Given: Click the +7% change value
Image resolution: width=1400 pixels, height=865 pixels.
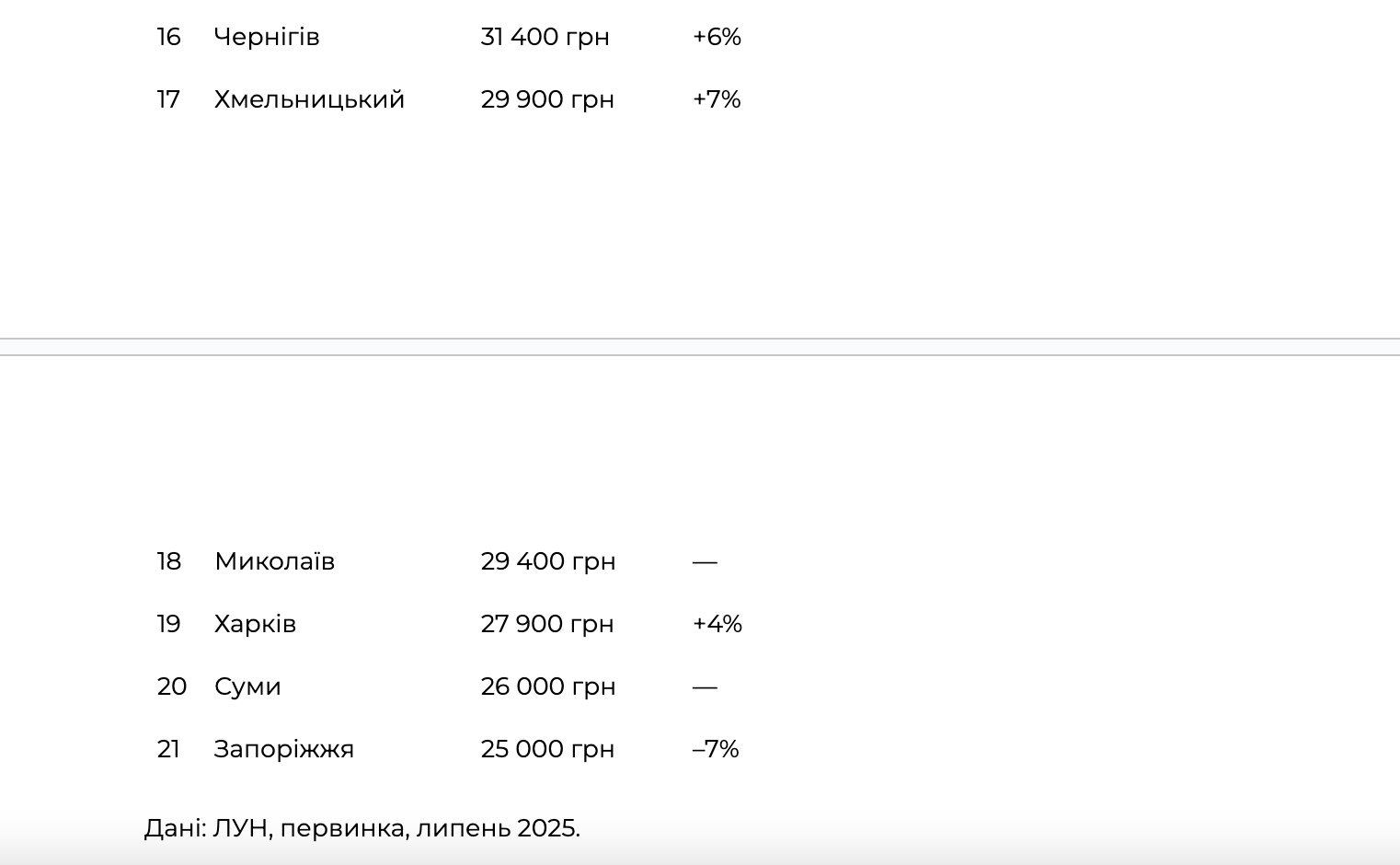Looking at the screenshot, I should pos(717,99).
